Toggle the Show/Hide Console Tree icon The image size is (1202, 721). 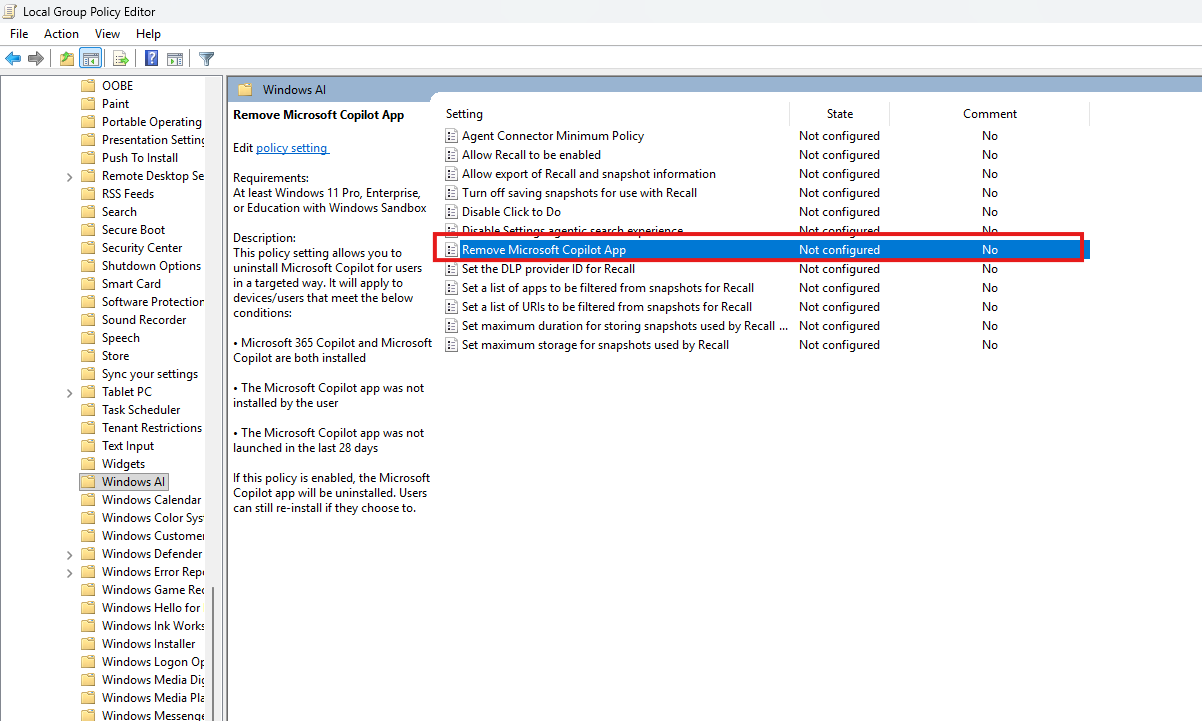click(91, 59)
